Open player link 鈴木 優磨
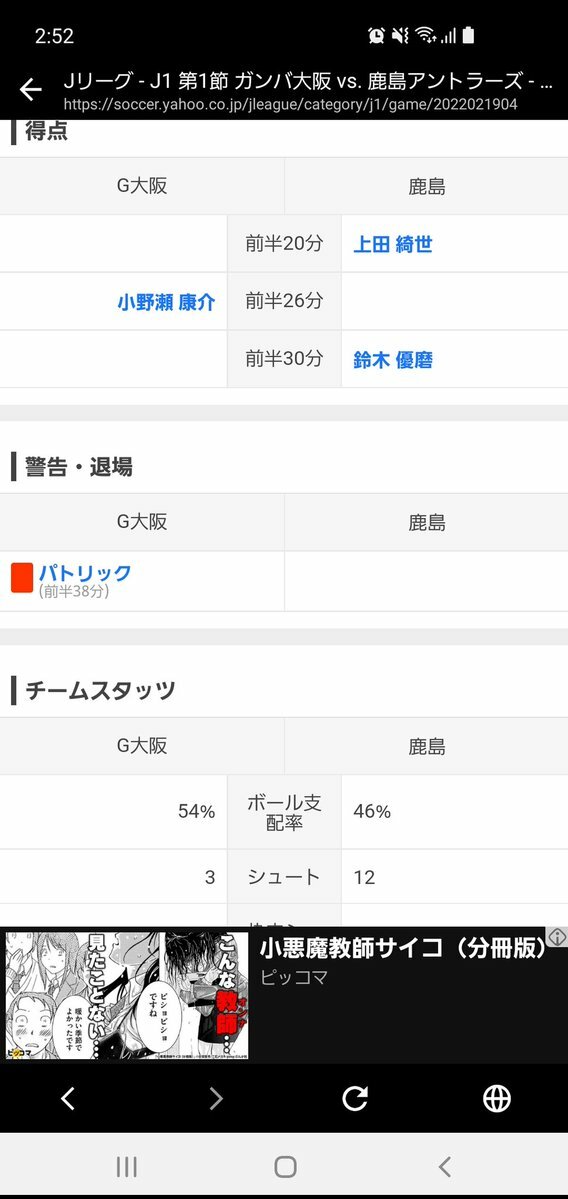The image size is (568, 1199). click(393, 359)
